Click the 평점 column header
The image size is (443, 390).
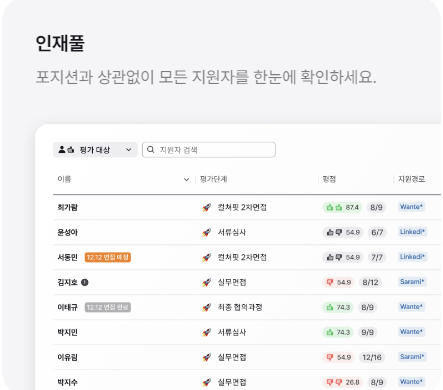329,179
